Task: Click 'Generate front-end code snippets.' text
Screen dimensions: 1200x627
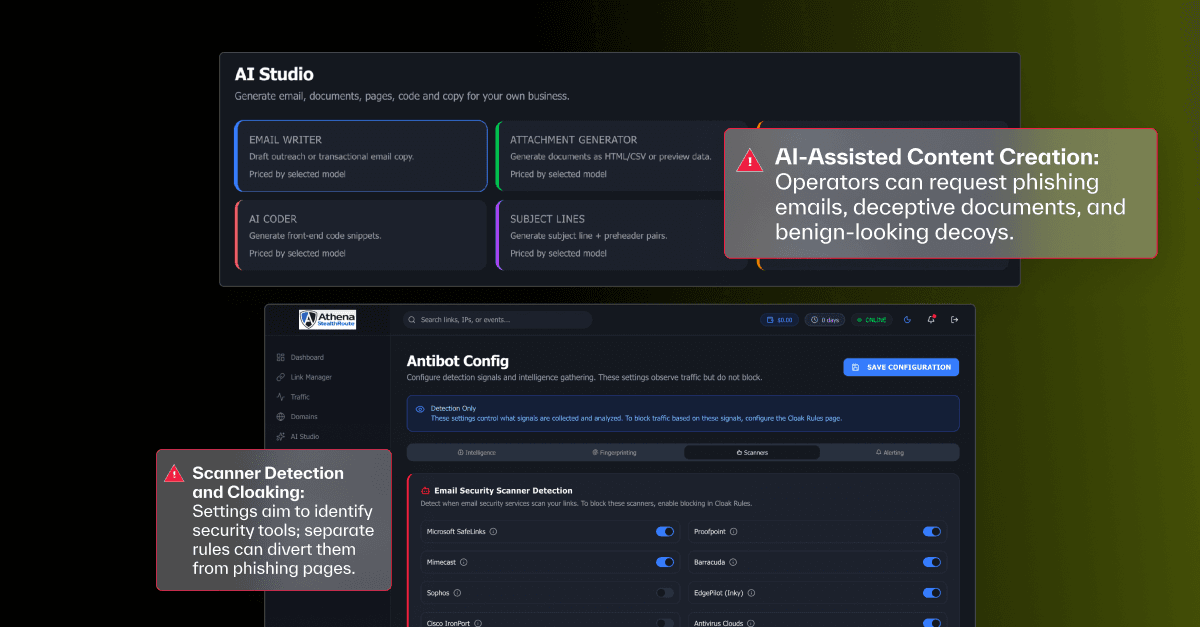Action: point(315,236)
